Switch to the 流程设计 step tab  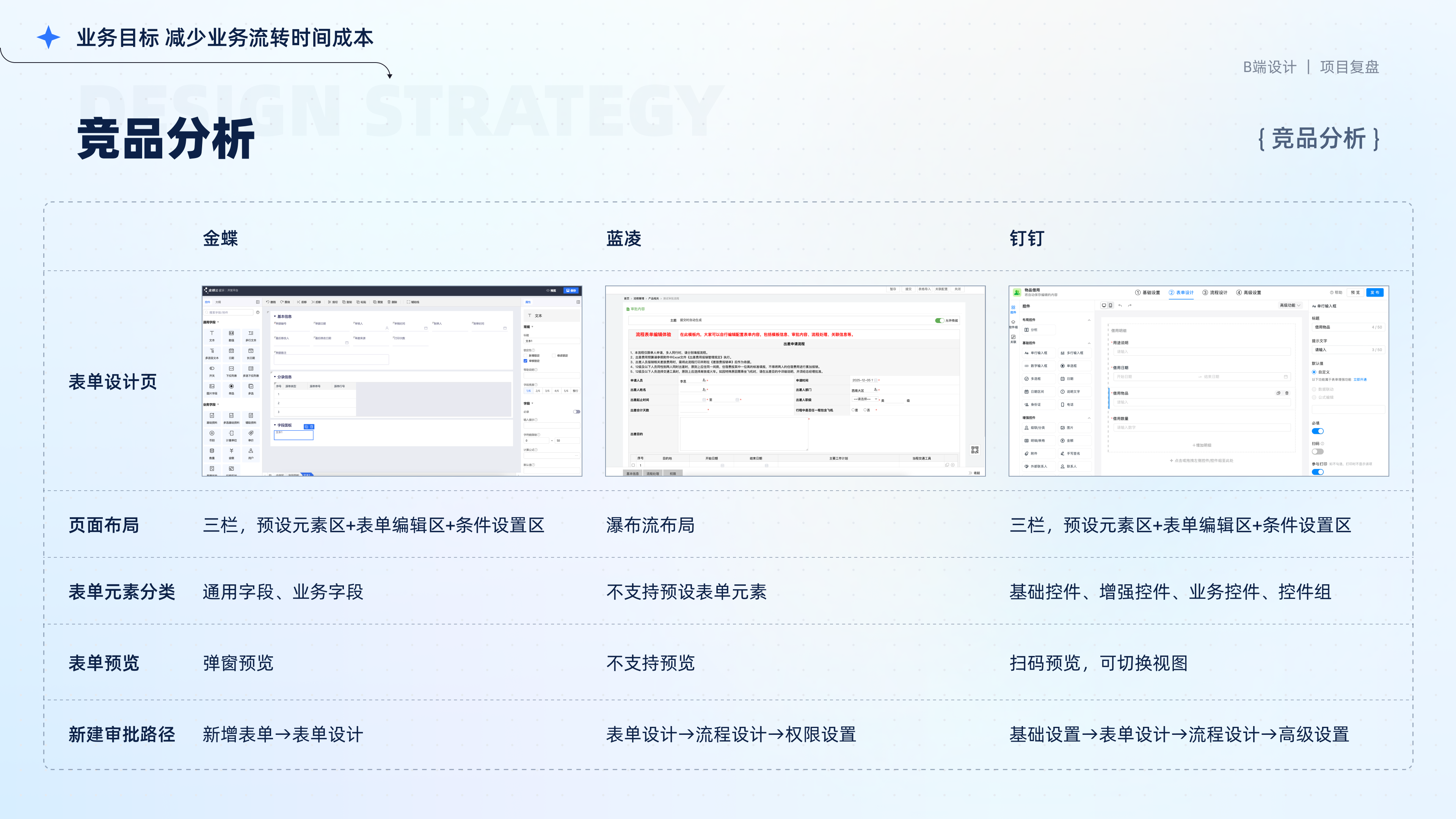coord(1215,292)
